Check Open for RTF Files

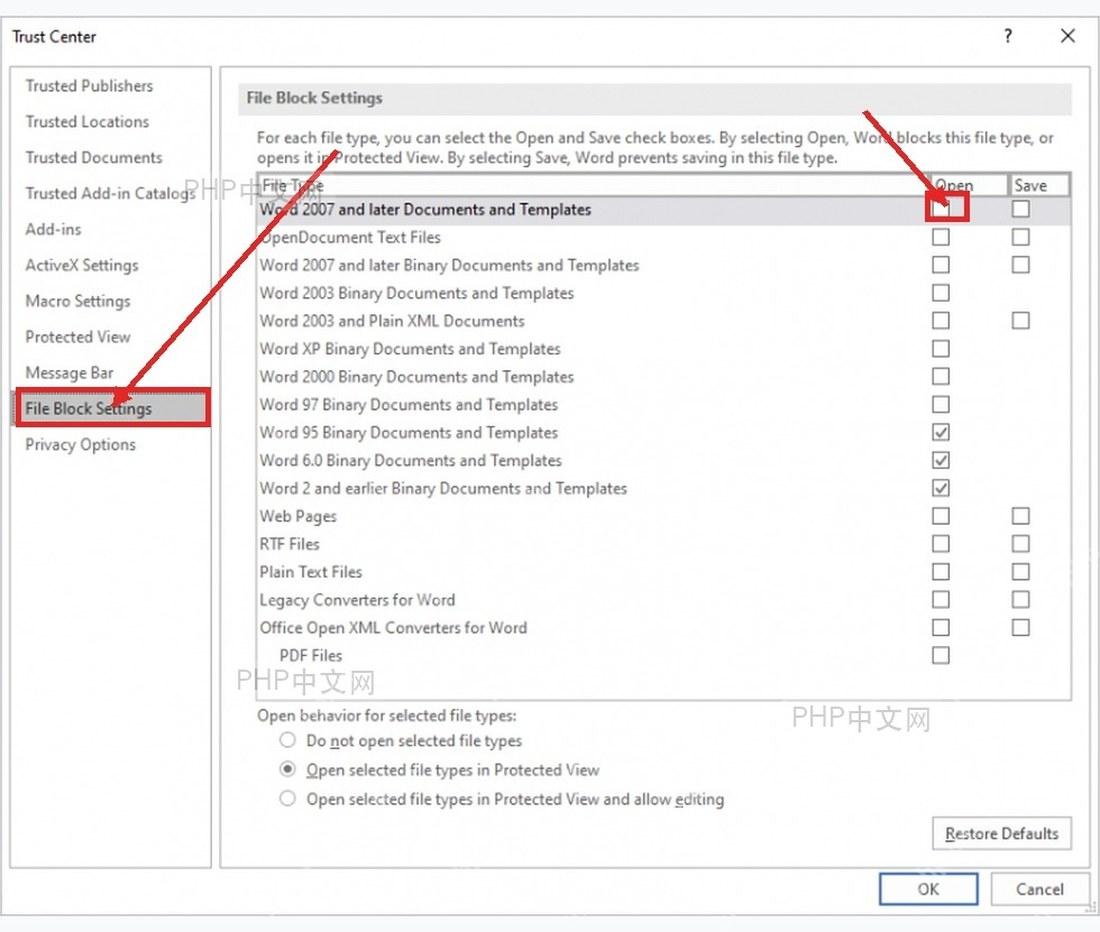(941, 544)
